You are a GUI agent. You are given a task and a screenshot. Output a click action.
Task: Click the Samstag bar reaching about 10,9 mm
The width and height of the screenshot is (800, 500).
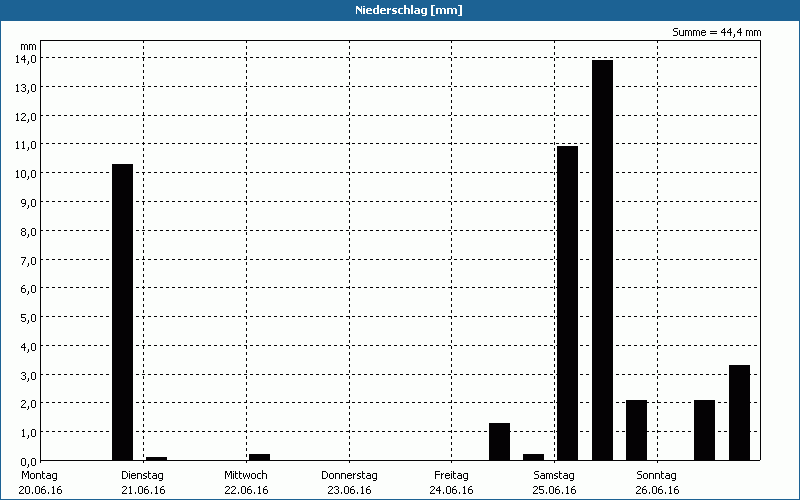click(x=568, y=303)
